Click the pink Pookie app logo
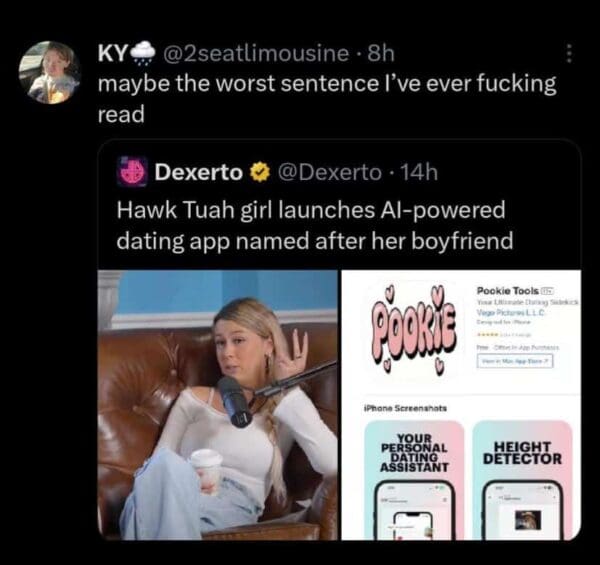The width and height of the screenshot is (600, 565). point(412,331)
